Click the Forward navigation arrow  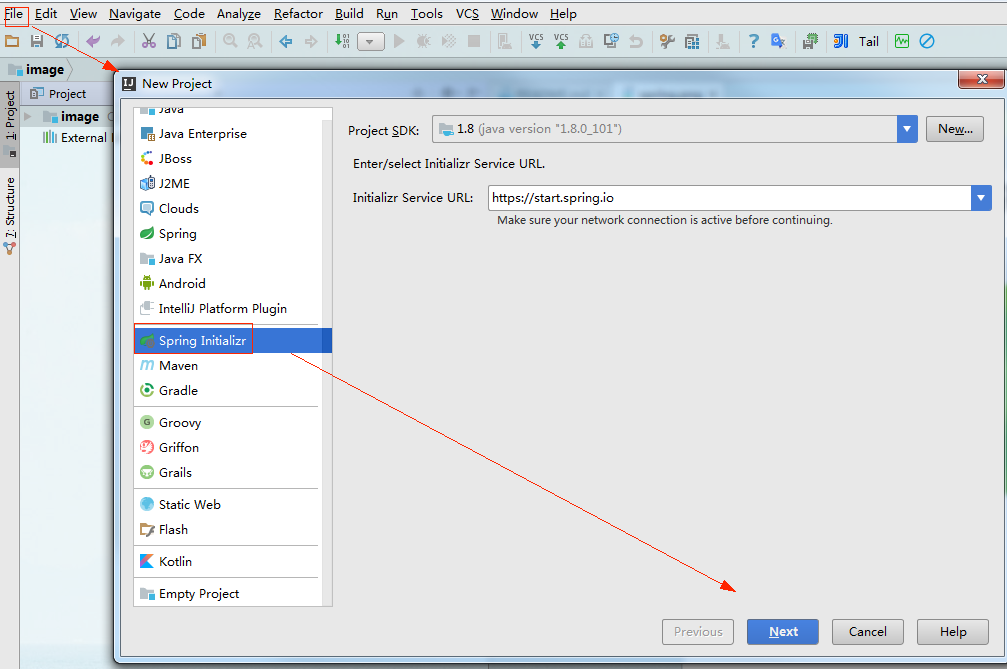[x=311, y=42]
